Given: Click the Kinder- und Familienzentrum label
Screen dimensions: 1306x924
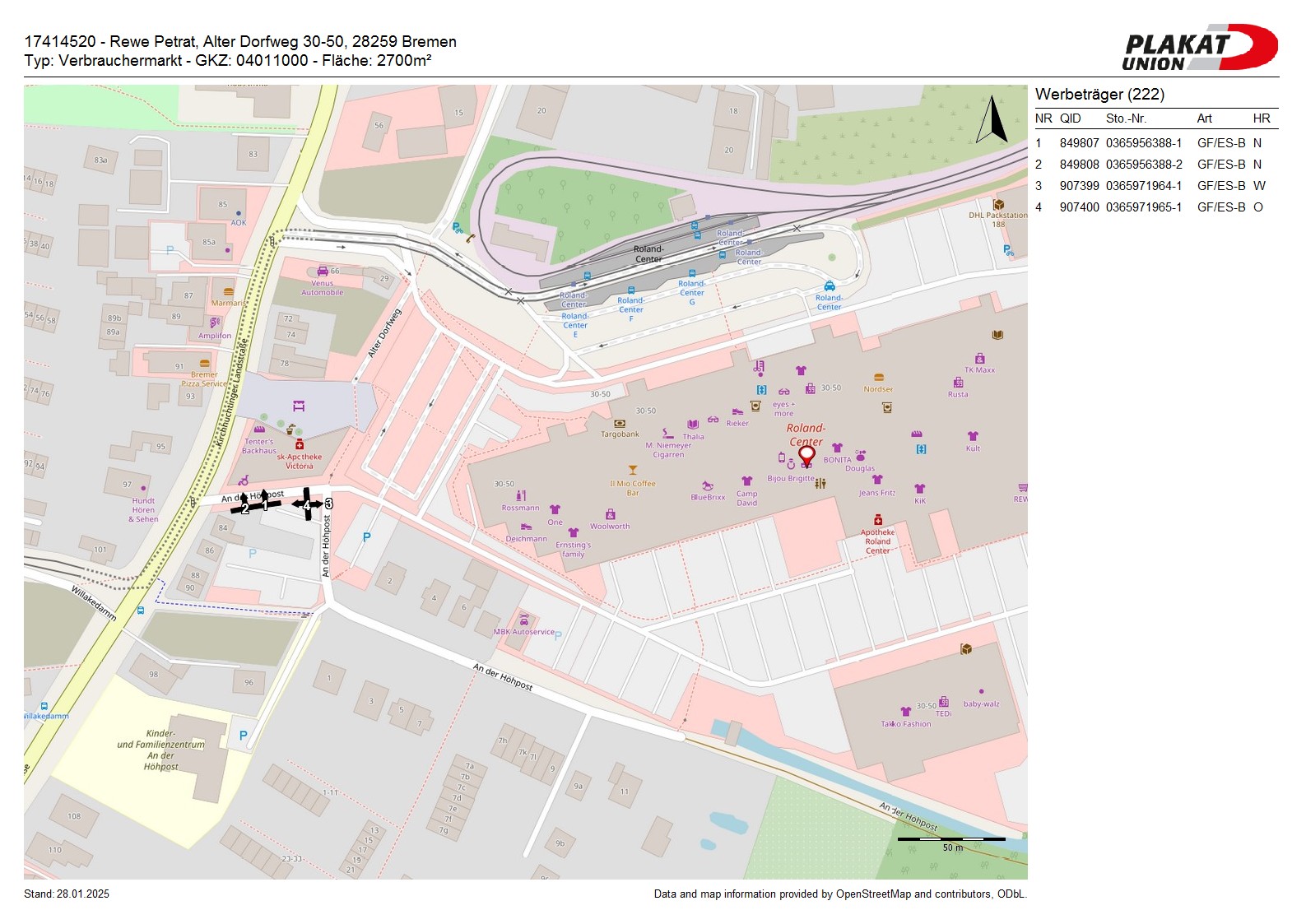Looking at the screenshot, I should (161, 750).
